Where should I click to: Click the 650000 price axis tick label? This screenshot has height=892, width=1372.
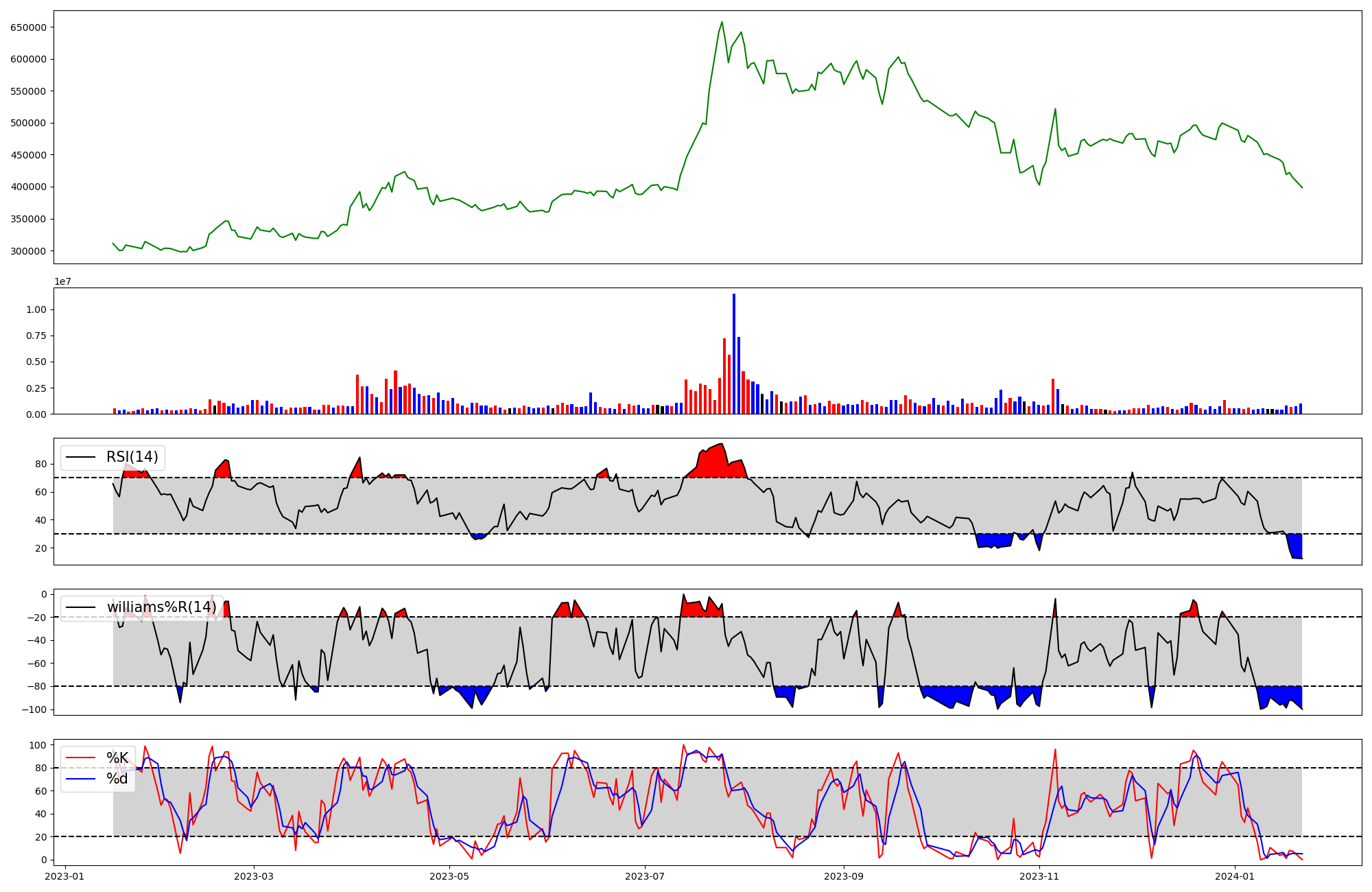coord(28,27)
